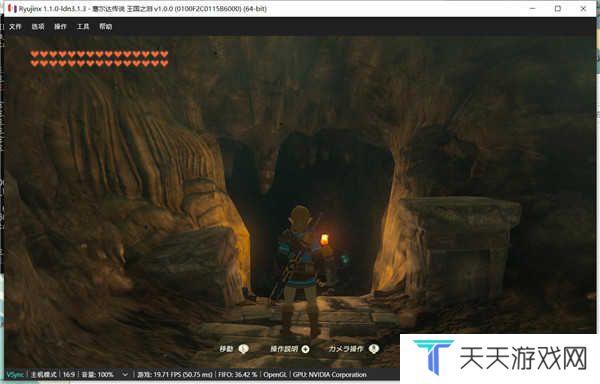This screenshot has width=600, height=384.
Task: Open the 文件 (File) menu
Action: click(15, 26)
